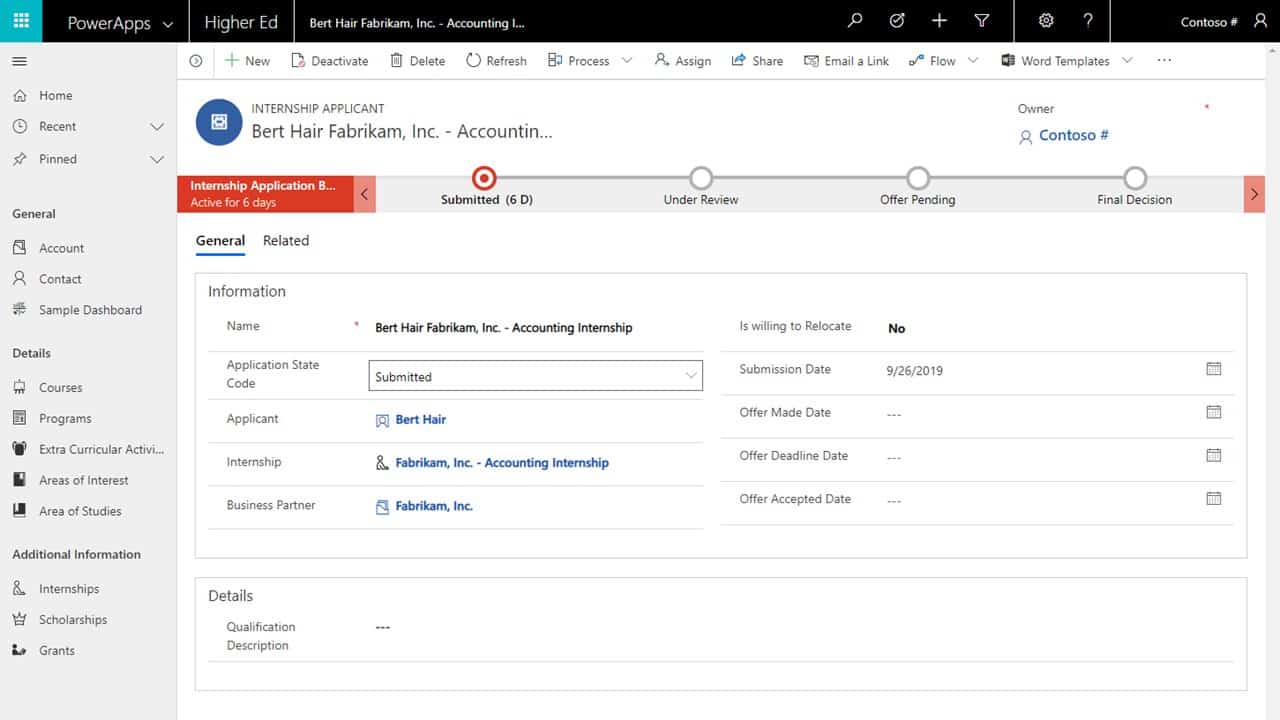Open the more commands ellipsis
Viewport: 1280px width, 720px height.
point(1164,61)
